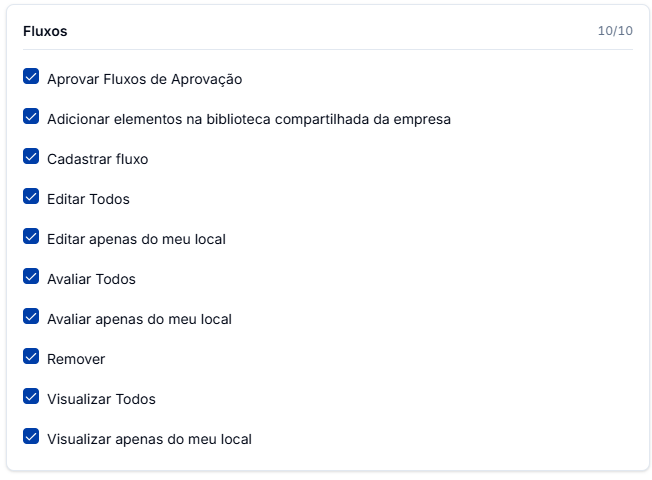This screenshot has height=480, width=652.
Task: Uncheck Adicionar elementos na biblioteca compartilhada checkbox
Action: (31, 116)
